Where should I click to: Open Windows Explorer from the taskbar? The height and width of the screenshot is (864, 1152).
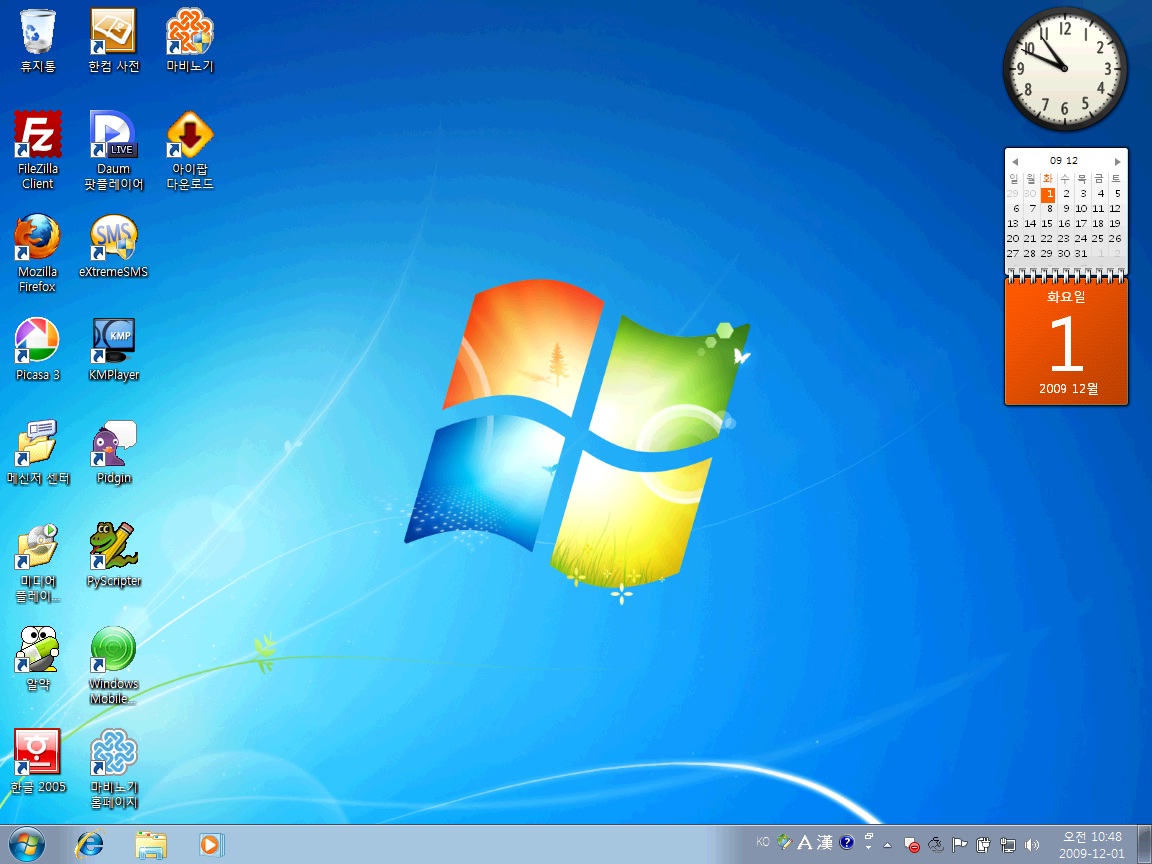click(151, 845)
